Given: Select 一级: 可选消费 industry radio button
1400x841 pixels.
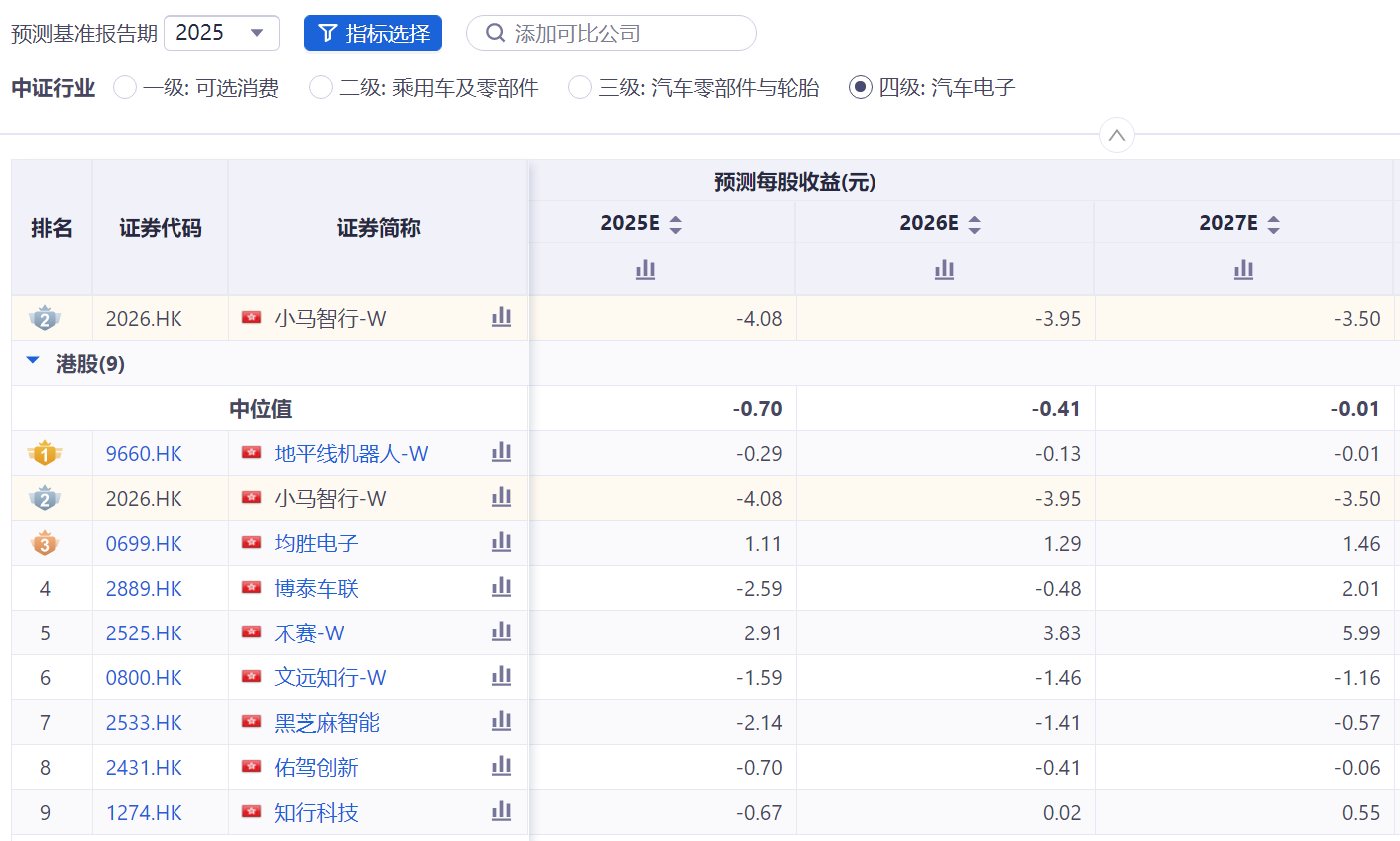Looking at the screenshot, I should point(125,88).
